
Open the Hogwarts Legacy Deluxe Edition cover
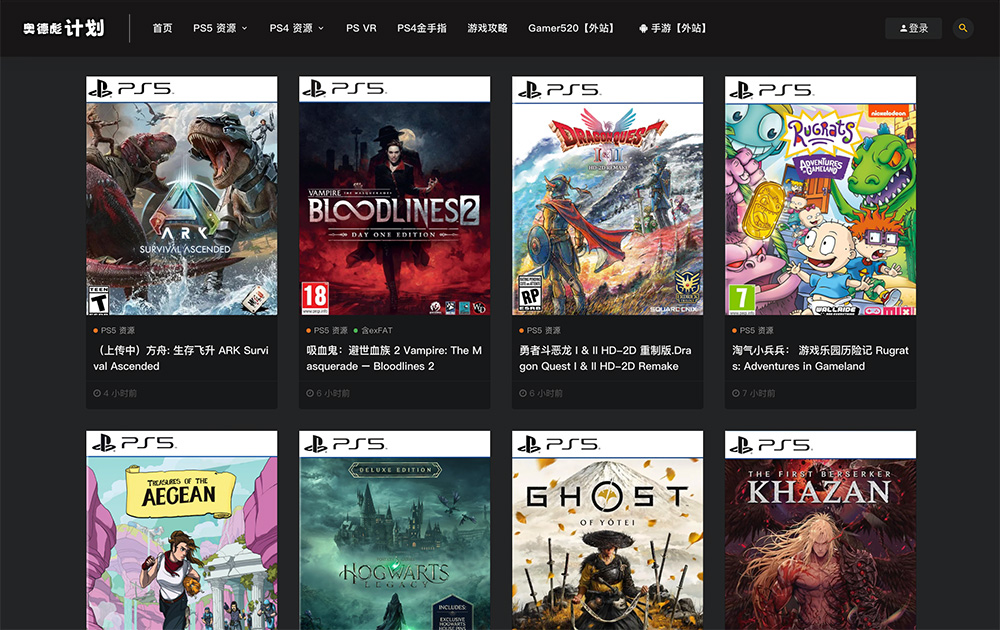[x=394, y=530]
